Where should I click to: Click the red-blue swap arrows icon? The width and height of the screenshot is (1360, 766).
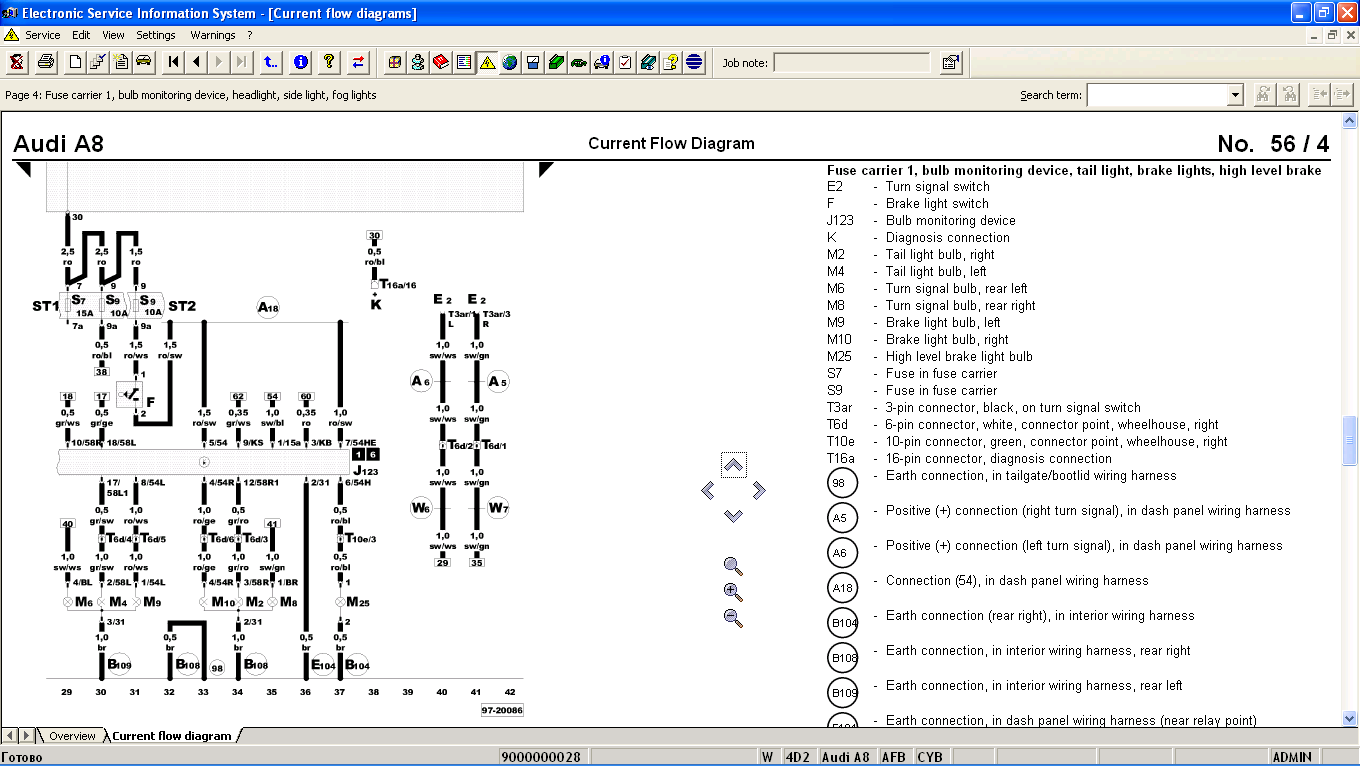(x=358, y=62)
